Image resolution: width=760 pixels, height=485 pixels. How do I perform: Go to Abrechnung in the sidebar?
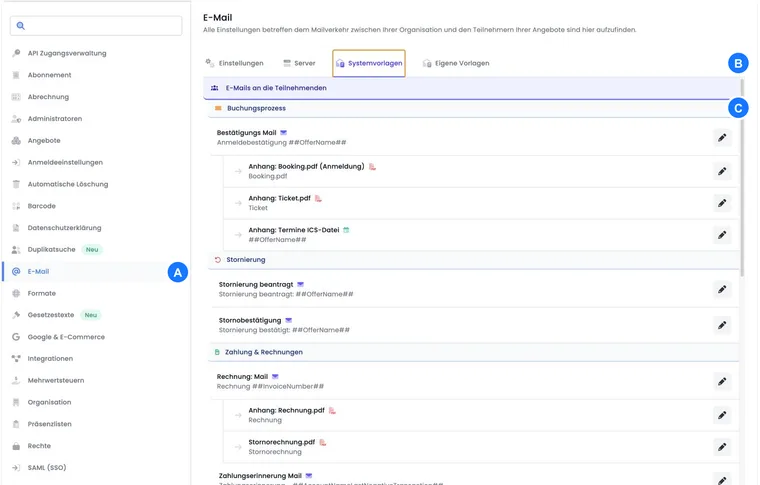pos(48,97)
